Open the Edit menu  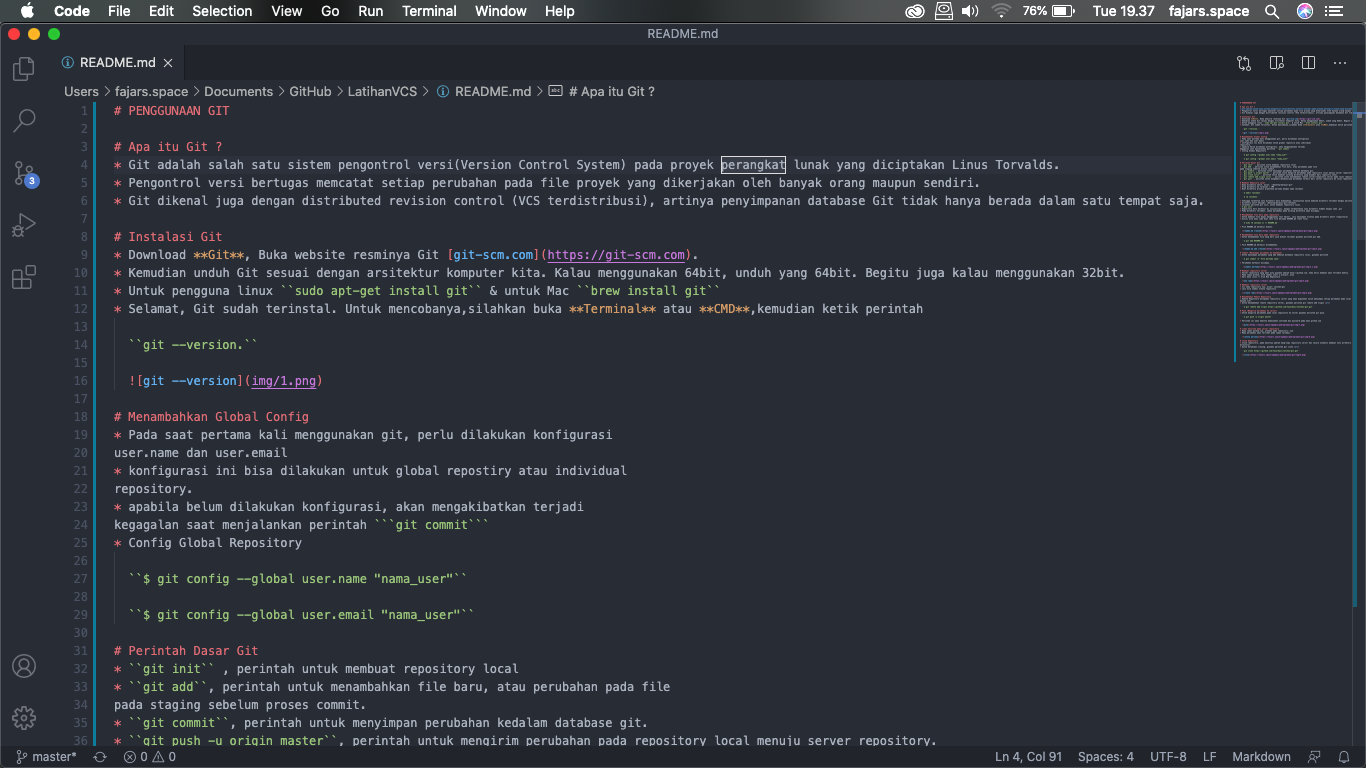[161, 11]
